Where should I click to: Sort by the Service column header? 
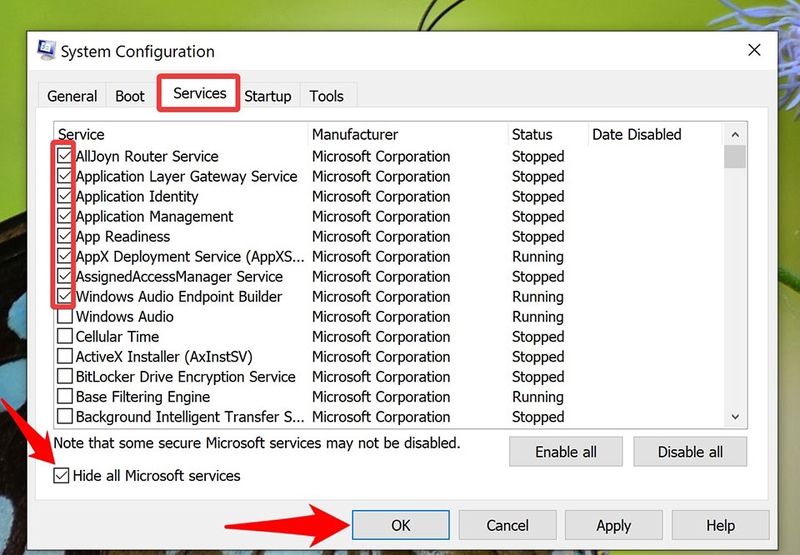181,134
